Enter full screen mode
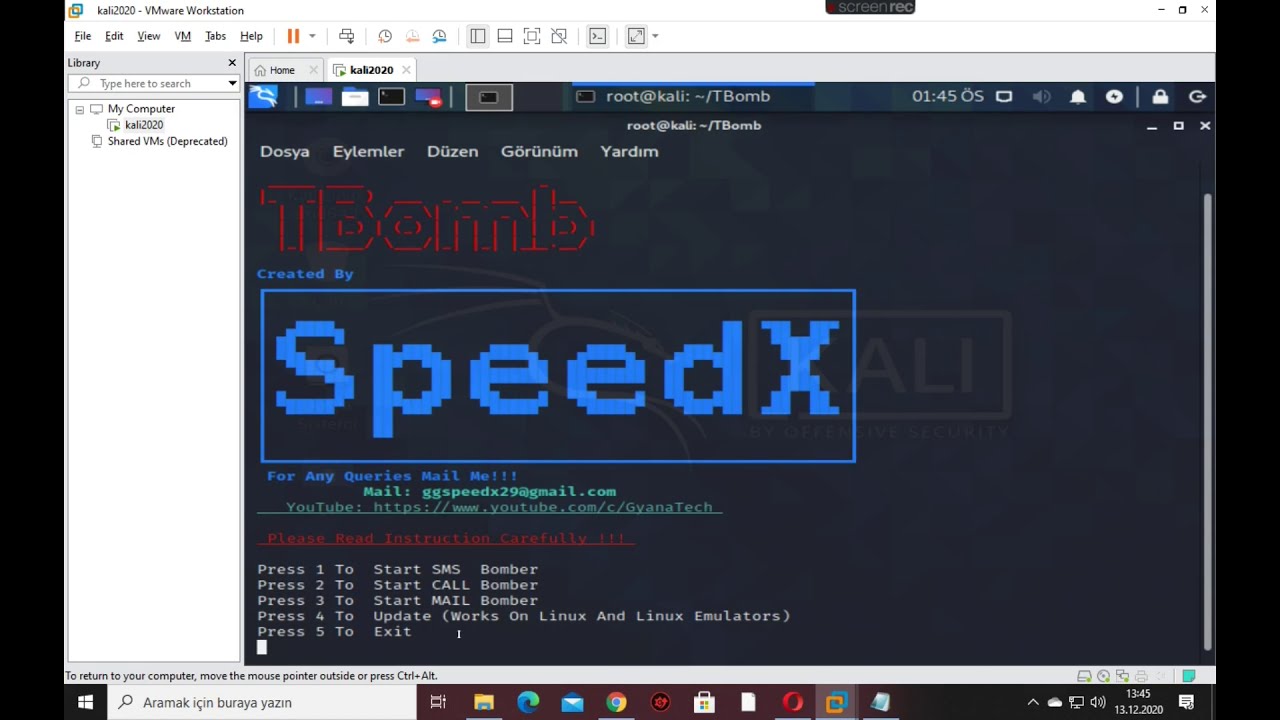Viewport: 1280px width, 720px height. (532, 36)
